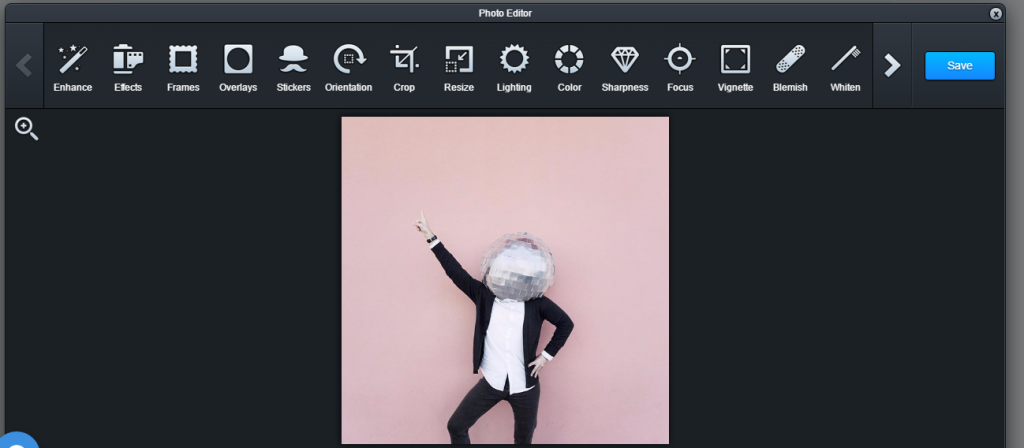
Task: Show next tools with right arrow
Action: point(892,65)
